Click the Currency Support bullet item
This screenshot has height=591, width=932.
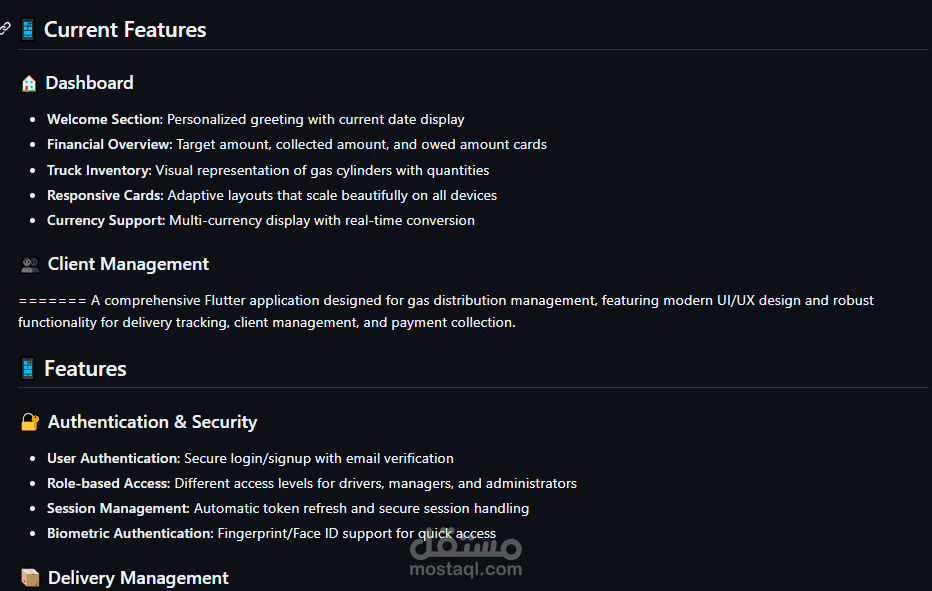pos(261,221)
